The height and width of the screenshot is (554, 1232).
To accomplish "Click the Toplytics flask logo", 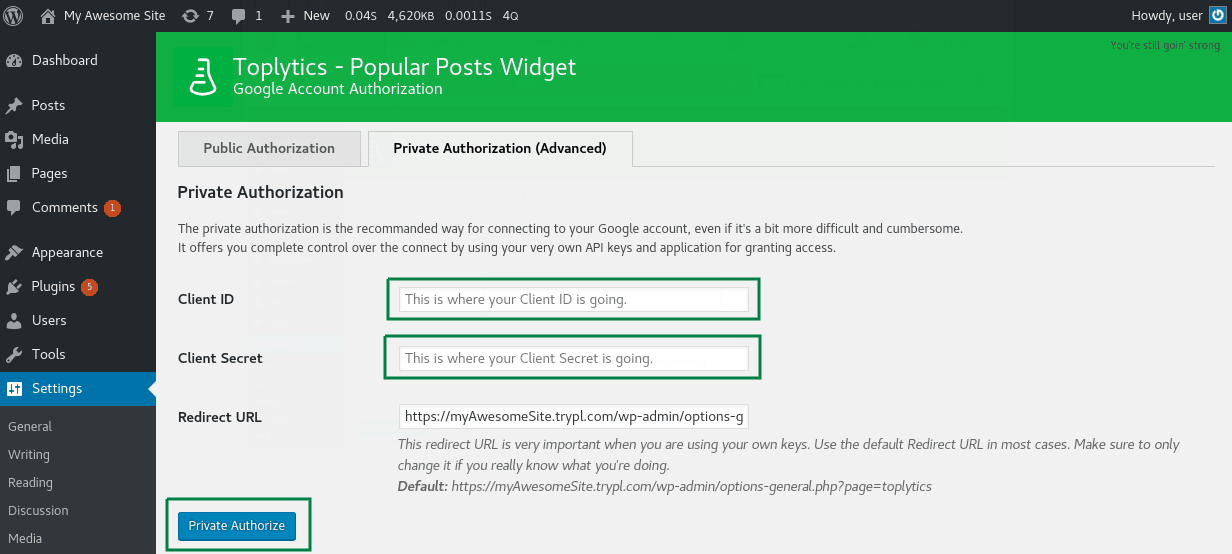I will (x=203, y=77).
